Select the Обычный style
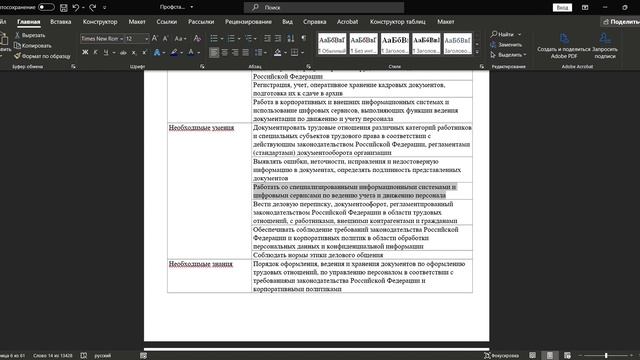 tap(332, 44)
